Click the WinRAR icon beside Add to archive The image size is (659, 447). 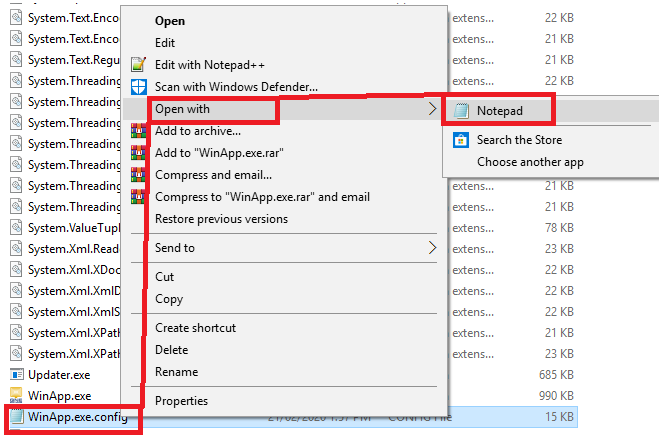tap(139, 131)
